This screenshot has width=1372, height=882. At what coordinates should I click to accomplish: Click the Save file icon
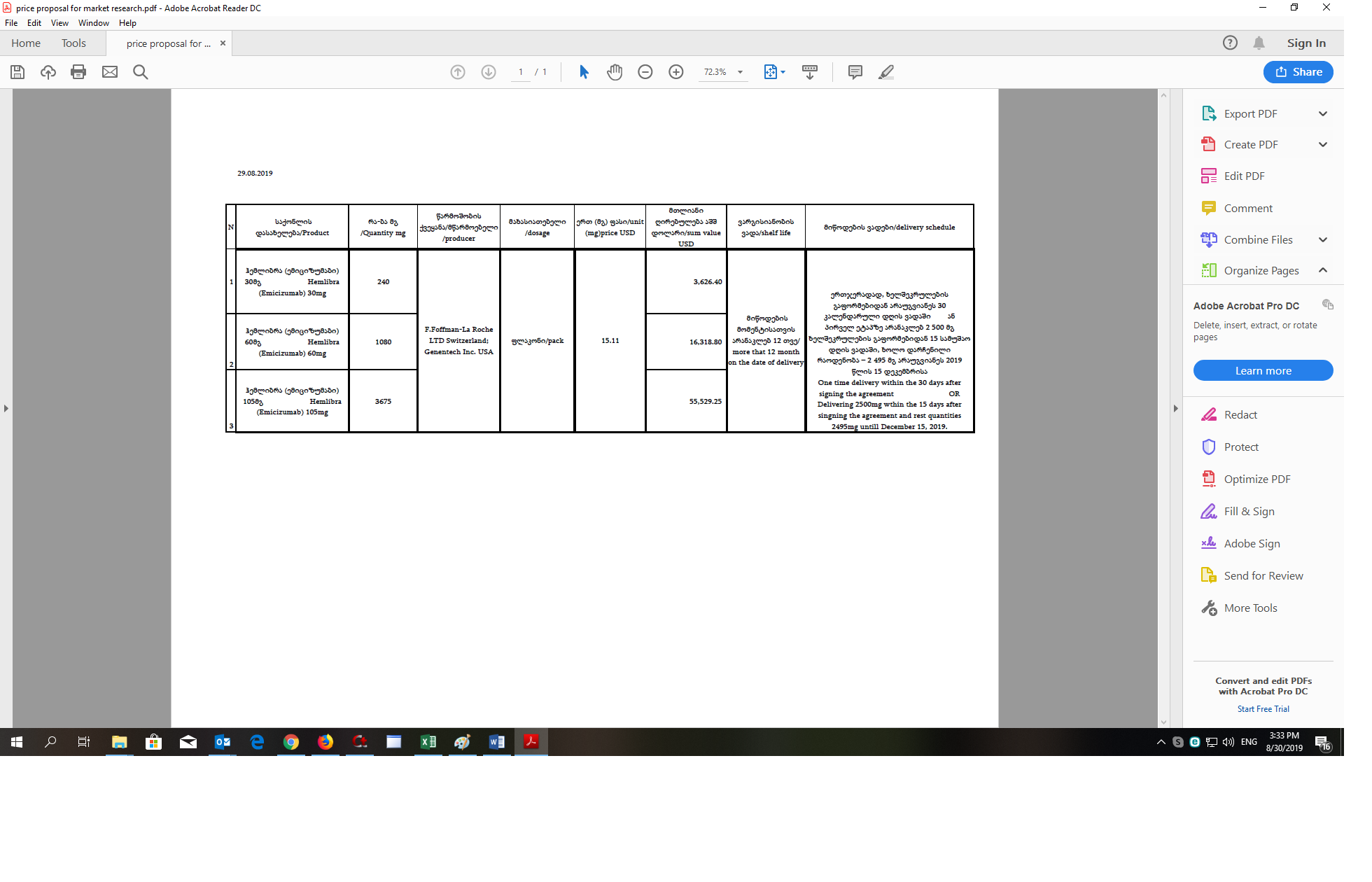point(17,72)
